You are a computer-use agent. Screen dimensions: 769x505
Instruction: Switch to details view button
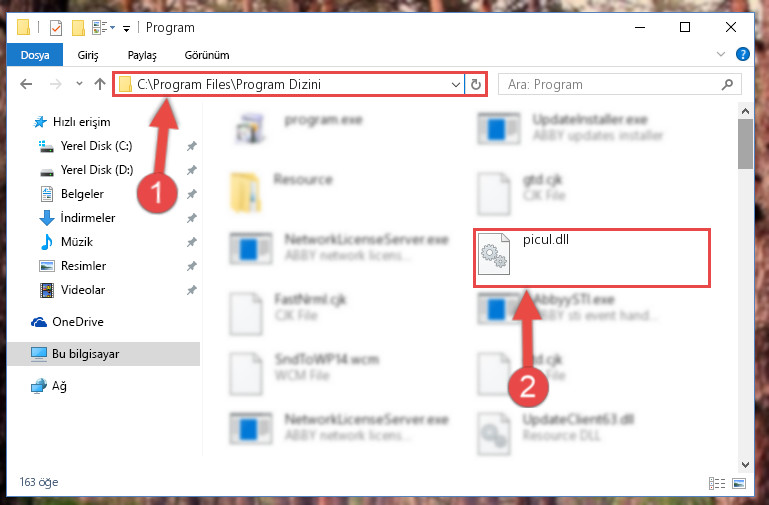click(x=717, y=483)
